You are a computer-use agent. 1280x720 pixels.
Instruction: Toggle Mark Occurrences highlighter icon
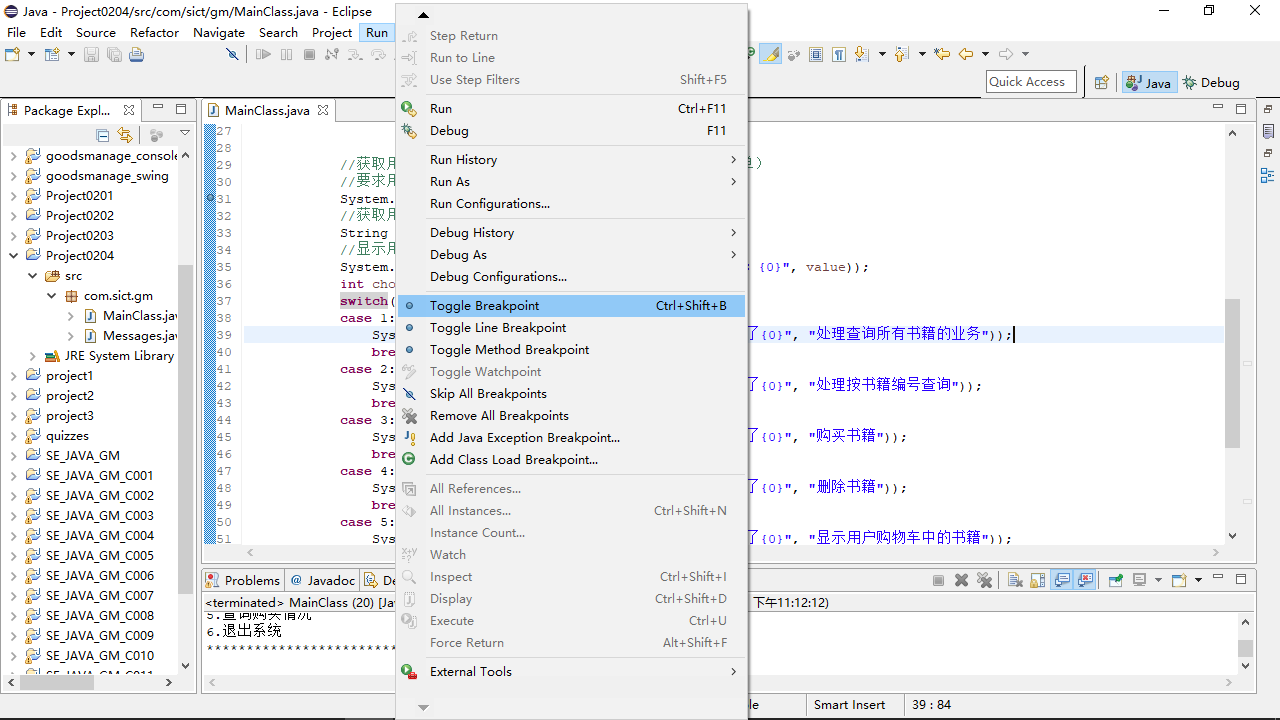770,54
